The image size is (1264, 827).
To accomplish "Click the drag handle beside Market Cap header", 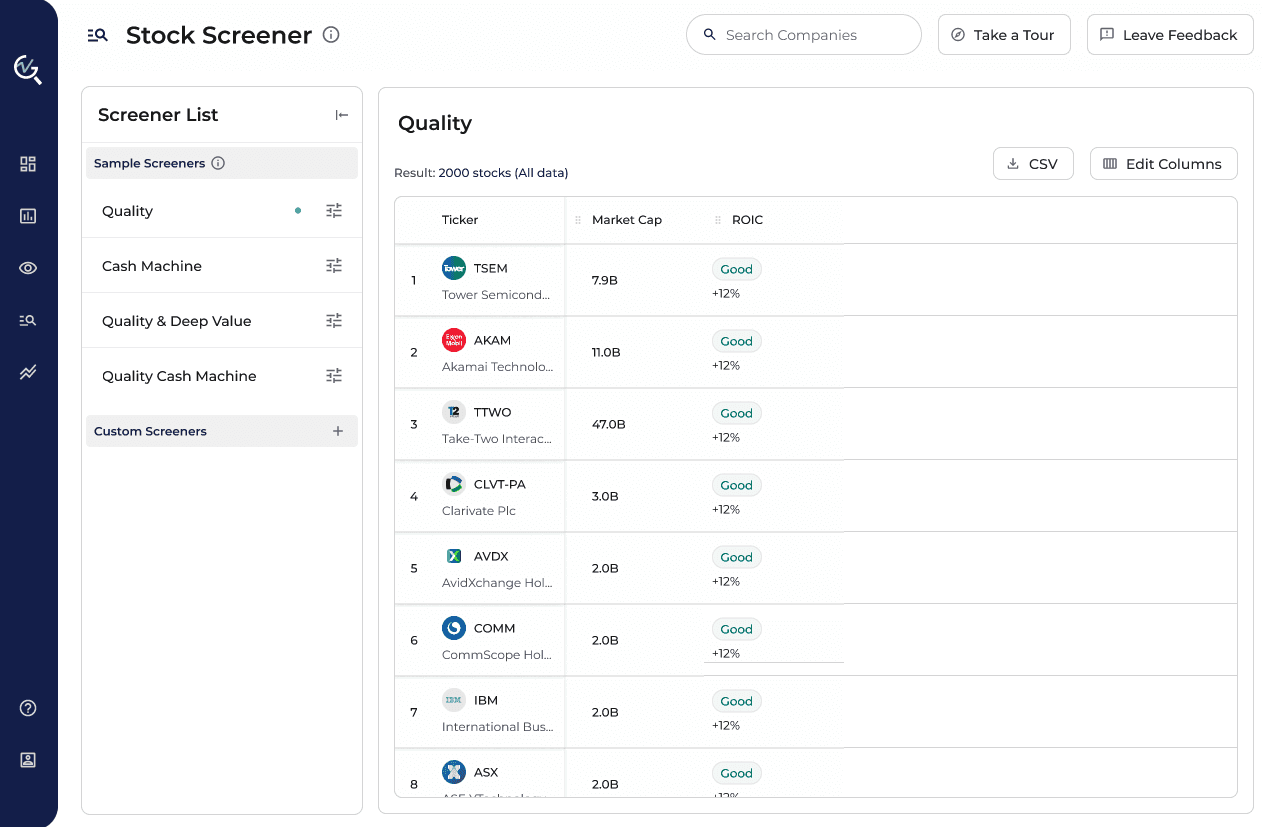I will [x=577, y=220].
